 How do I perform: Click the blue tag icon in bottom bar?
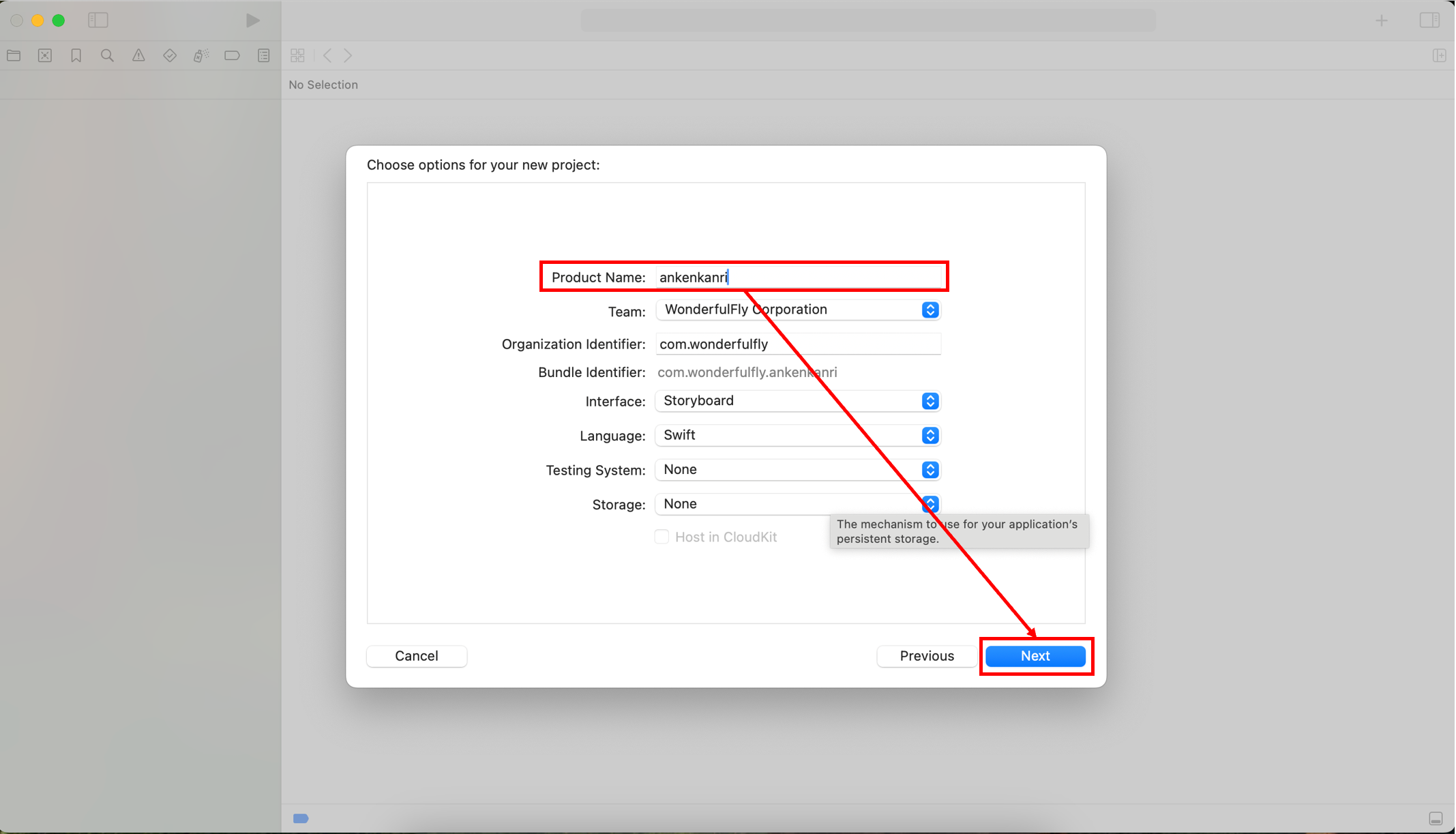coord(301,818)
